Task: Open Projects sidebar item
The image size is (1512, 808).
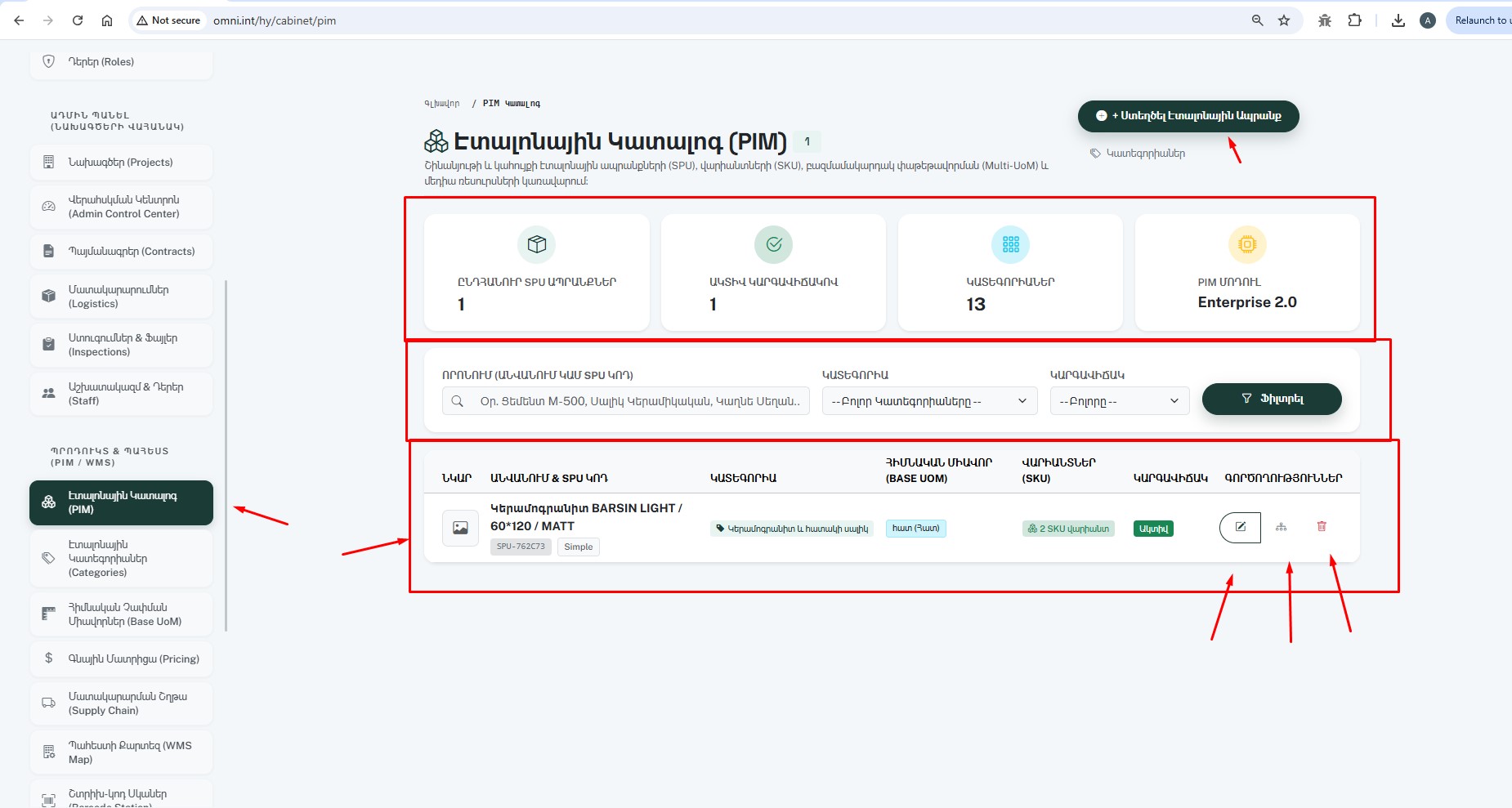Action: pos(121,163)
